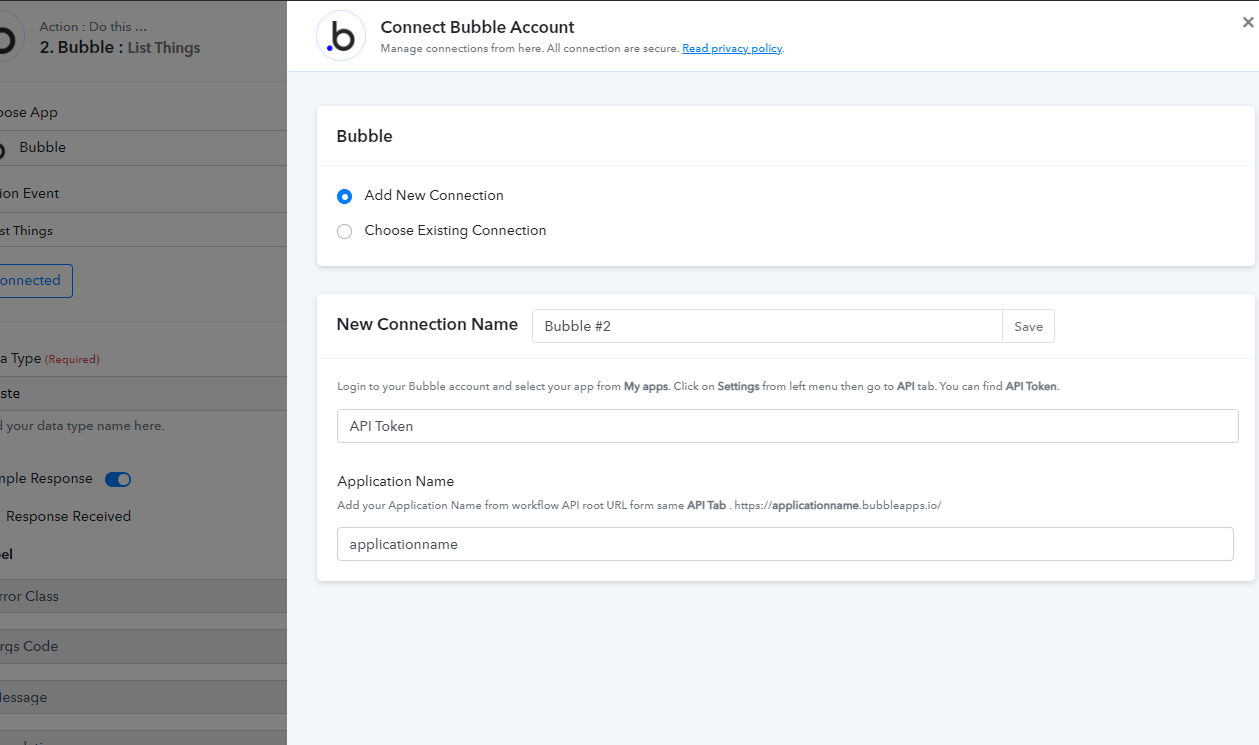This screenshot has width=1259, height=745.
Task: Click the Connected button in background panel
Action: [34, 280]
